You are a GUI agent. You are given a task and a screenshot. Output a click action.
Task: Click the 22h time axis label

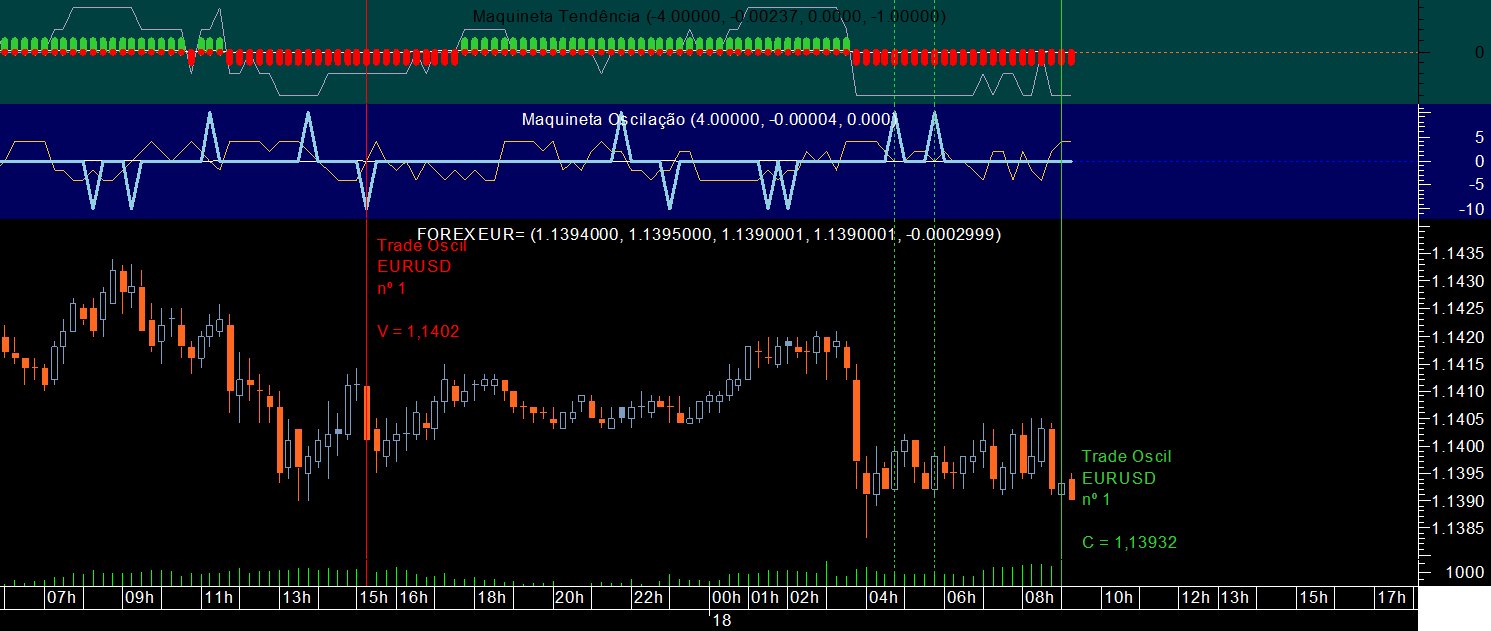pos(647,597)
